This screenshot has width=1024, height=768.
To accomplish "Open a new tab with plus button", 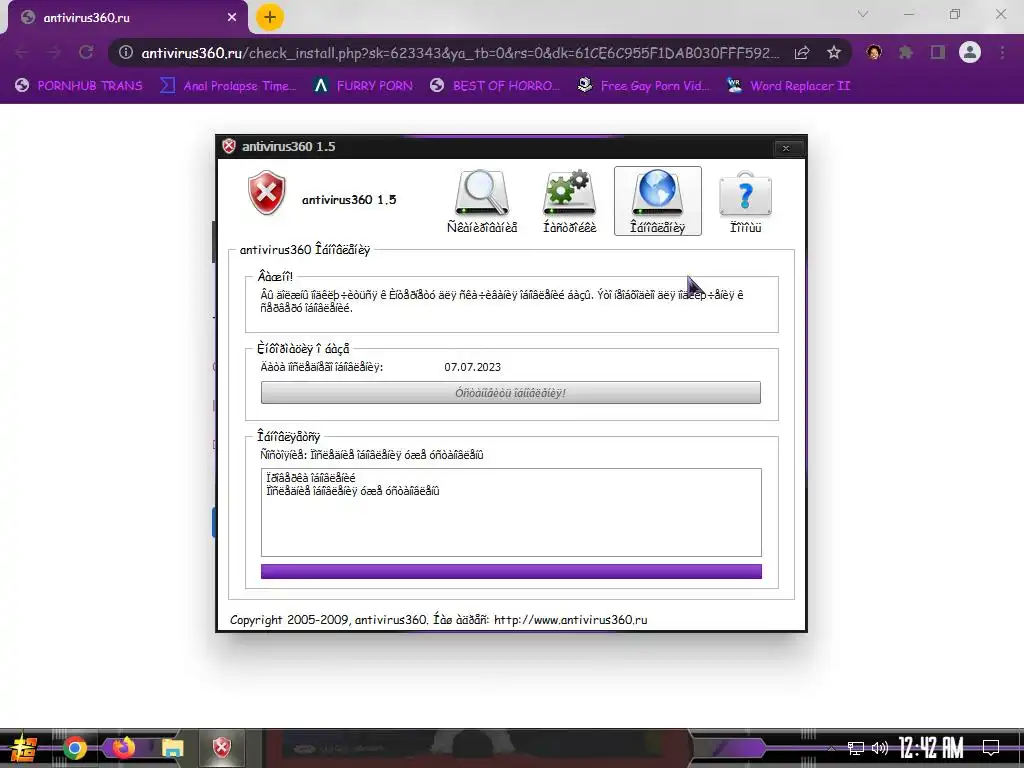I will 270,17.
